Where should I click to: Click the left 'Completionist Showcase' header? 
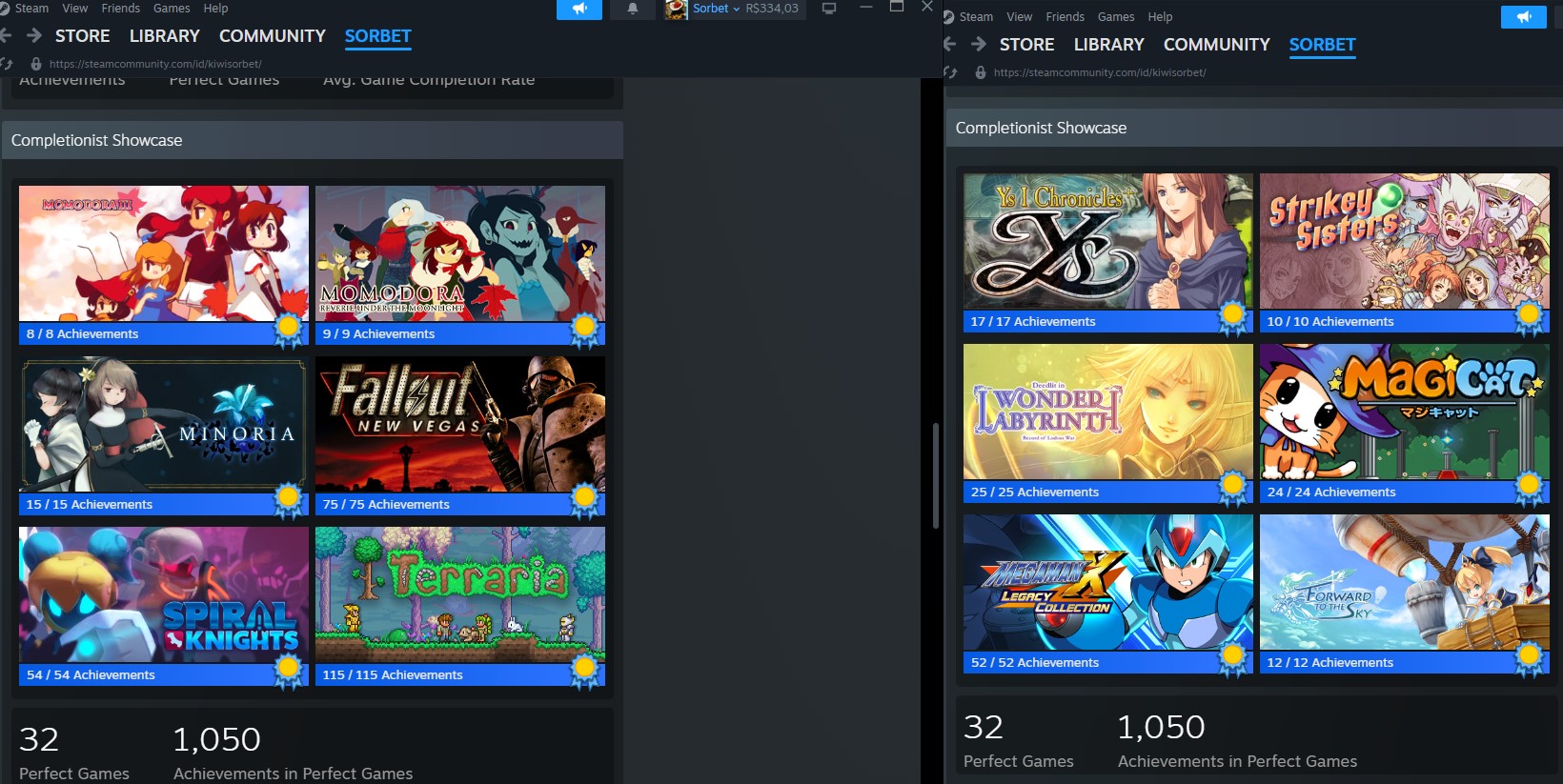click(313, 140)
